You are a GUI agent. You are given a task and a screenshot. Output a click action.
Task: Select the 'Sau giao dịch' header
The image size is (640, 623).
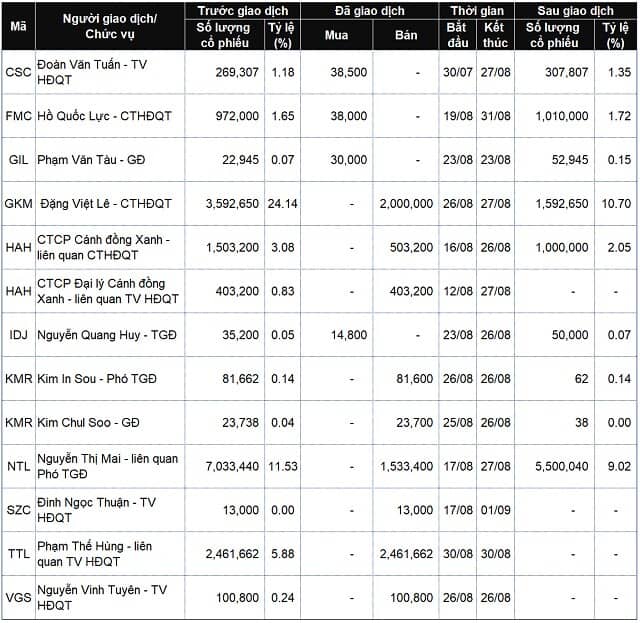[x=575, y=11]
